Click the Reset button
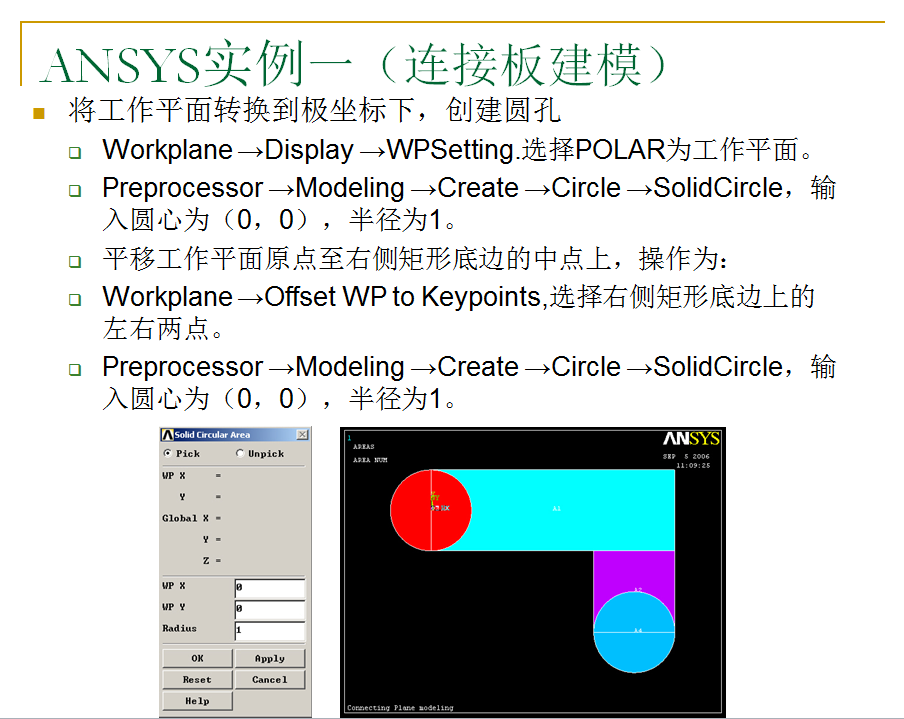 [x=197, y=679]
